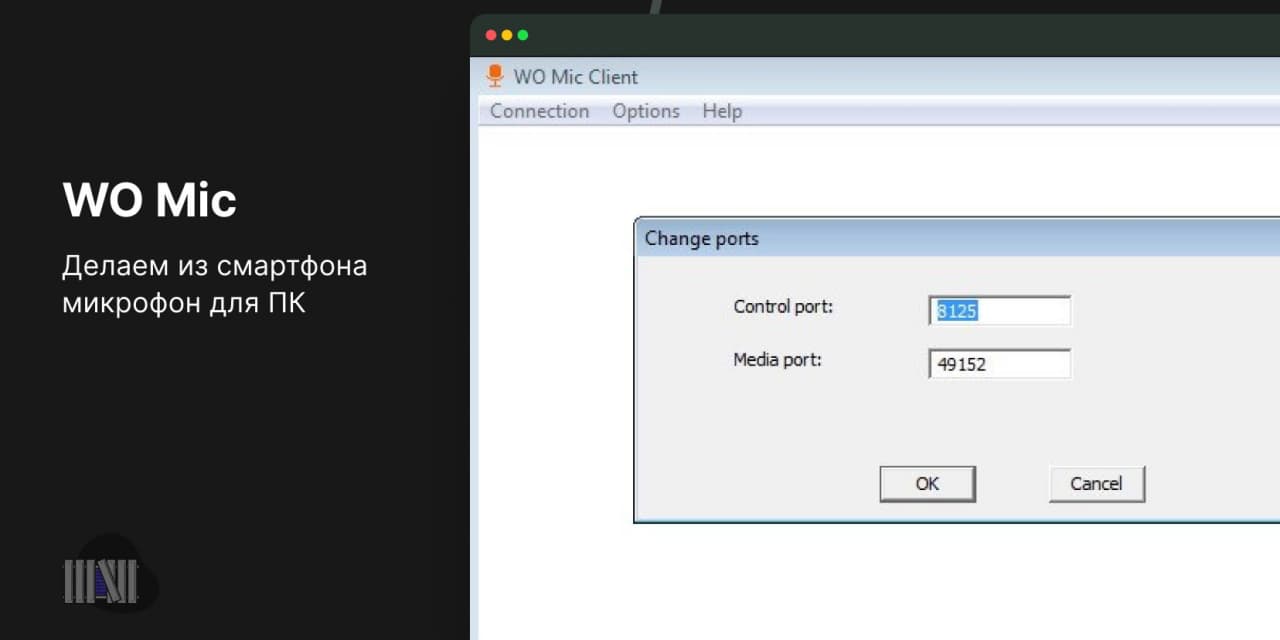Click the Control port input field
This screenshot has height=640, width=1280.
click(x=999, y=311)
